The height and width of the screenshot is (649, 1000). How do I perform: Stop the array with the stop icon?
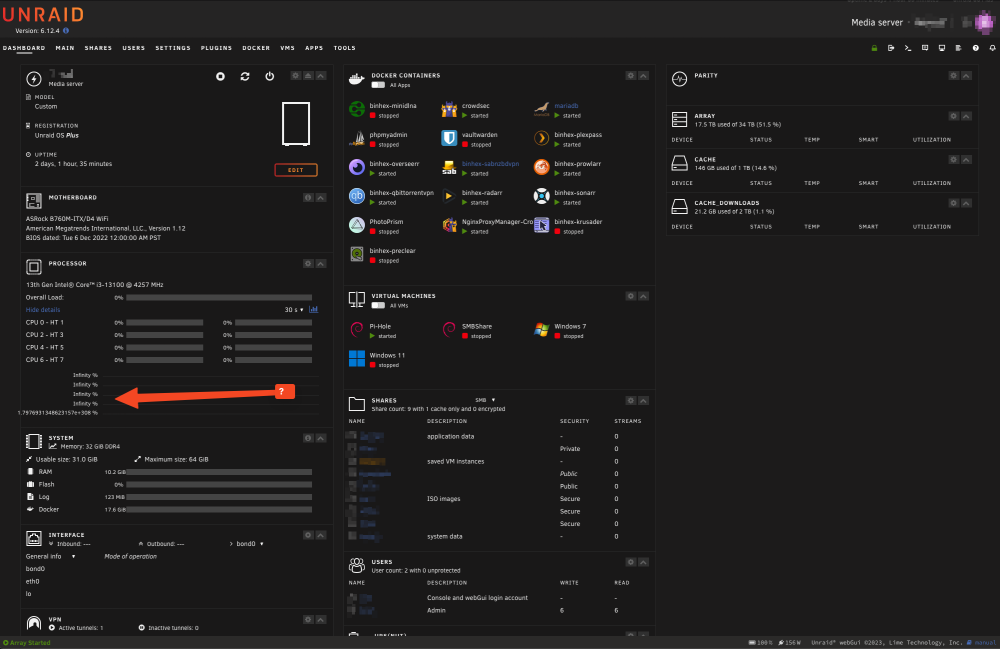click(220, 77)
